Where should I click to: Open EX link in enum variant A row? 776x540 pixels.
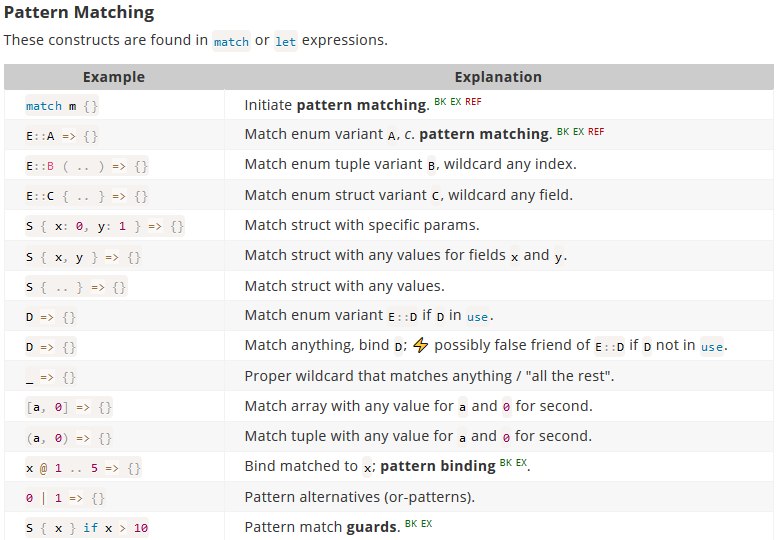578,131
